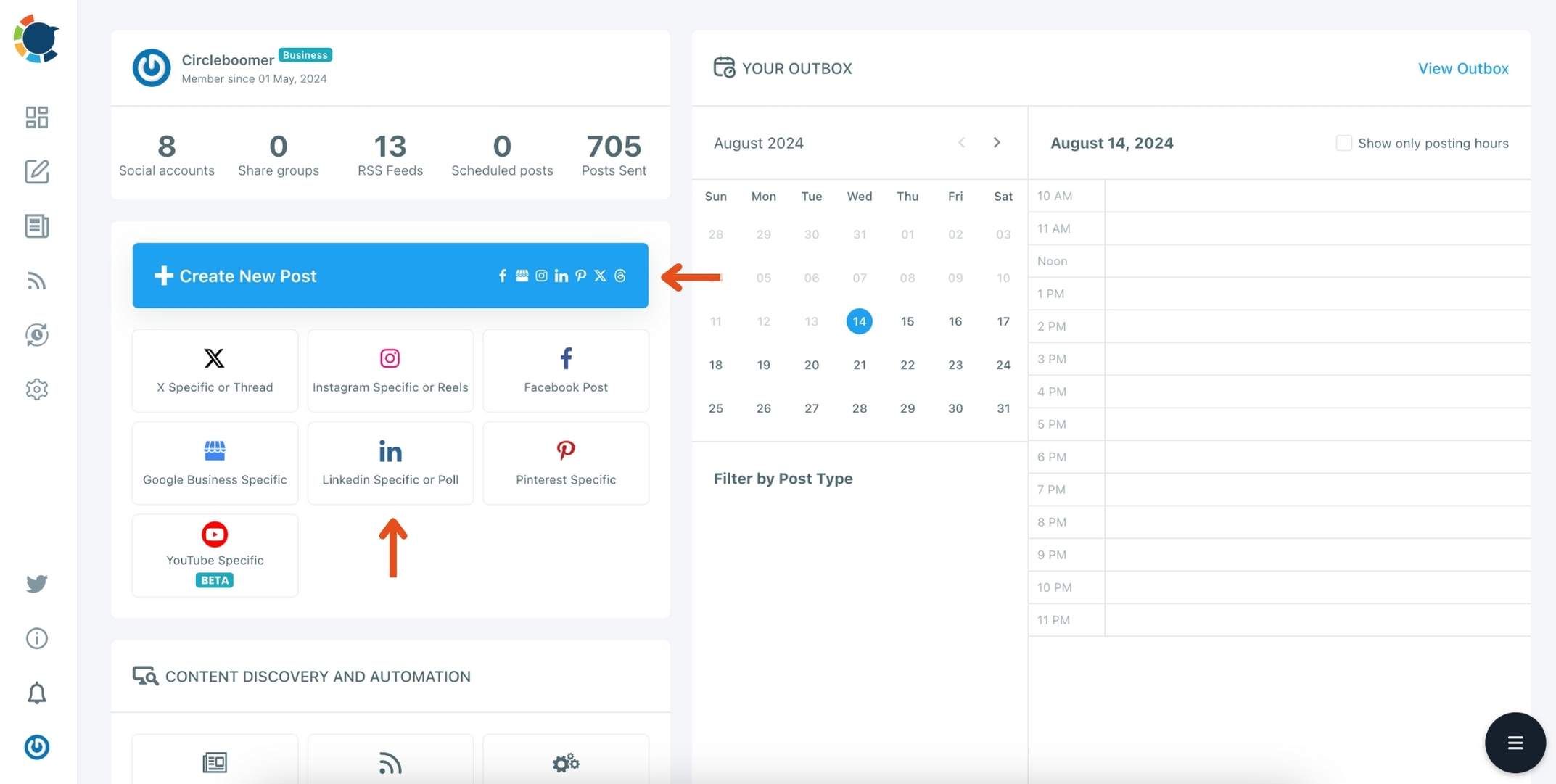Navigate to next month in calendar
The image size is (1556, 784).
pyautogui.click(x=996, y=142)
